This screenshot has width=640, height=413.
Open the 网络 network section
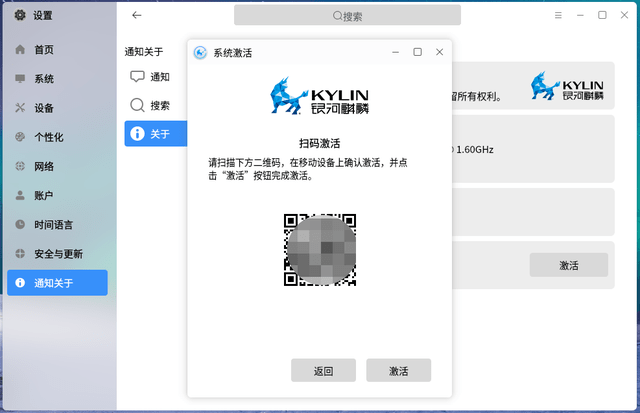pyautogui.click(x=57, y=167)
